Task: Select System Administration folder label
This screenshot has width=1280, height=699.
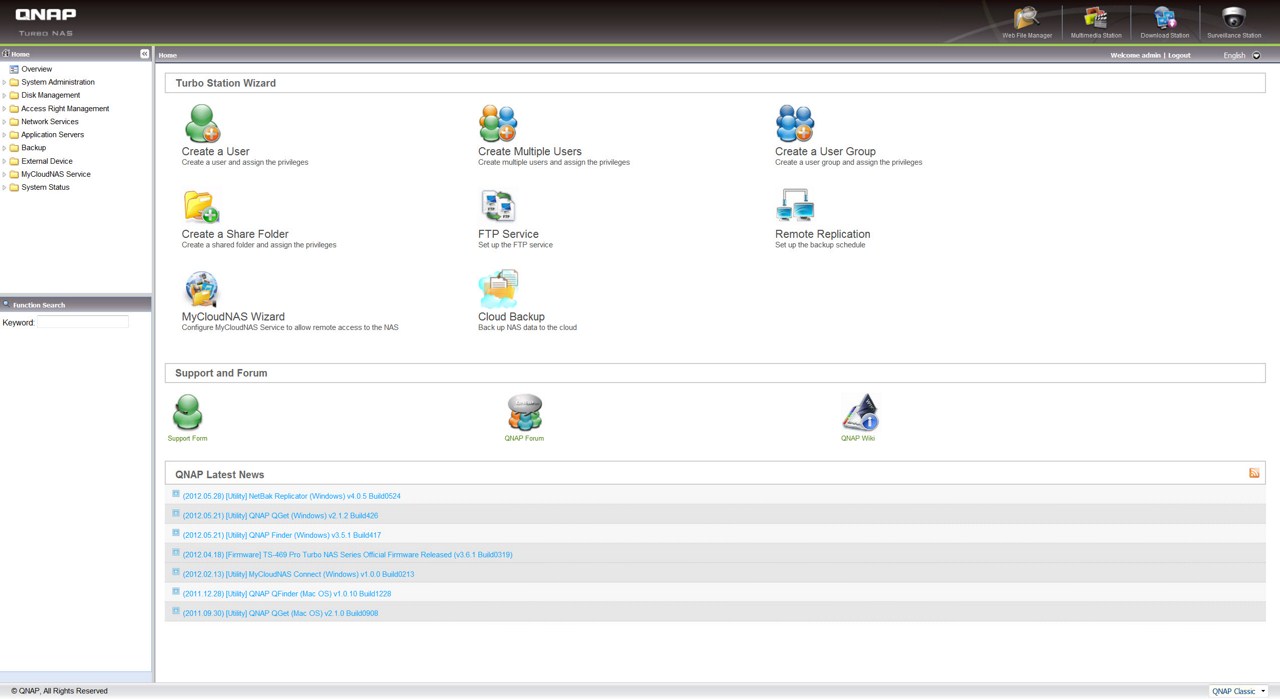Action: 58,82
